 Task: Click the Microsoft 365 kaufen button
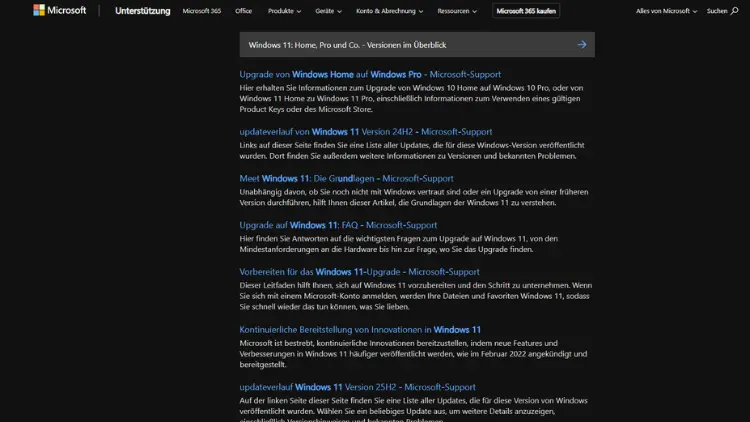[526, 11]
